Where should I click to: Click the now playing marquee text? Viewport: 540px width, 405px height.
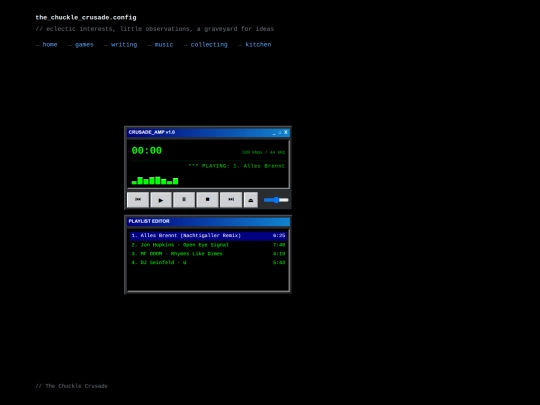pyautogui.click(x=237, y=166)
